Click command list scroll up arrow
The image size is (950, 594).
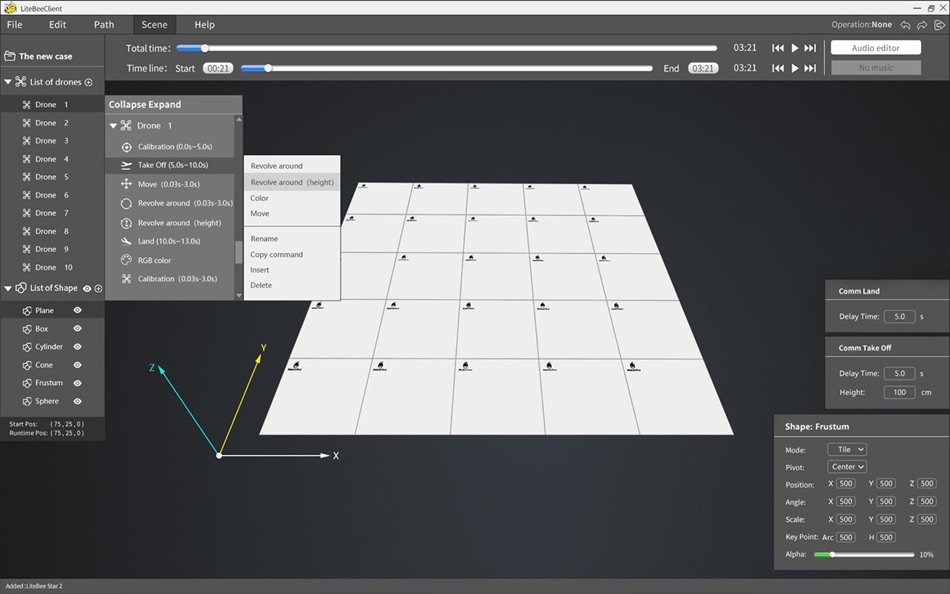coord(239,119)
